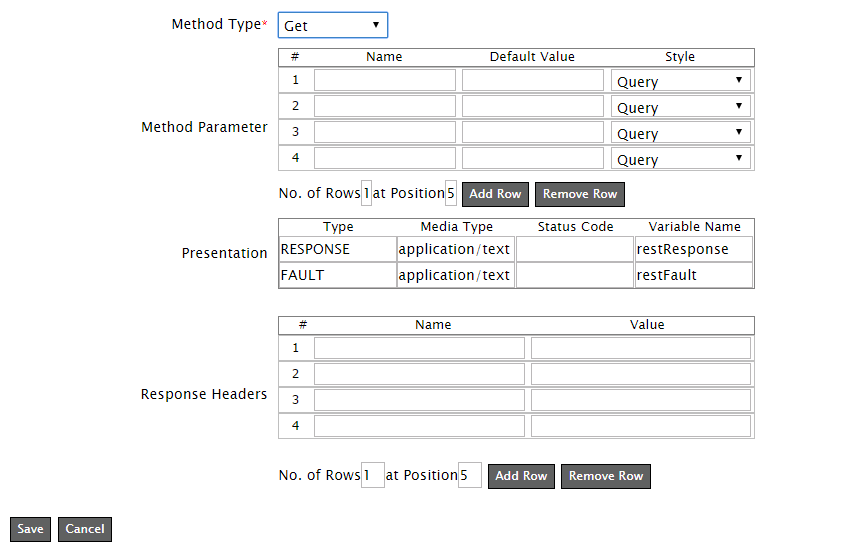Click Name field in Response Headers row 2

(419, 374)
